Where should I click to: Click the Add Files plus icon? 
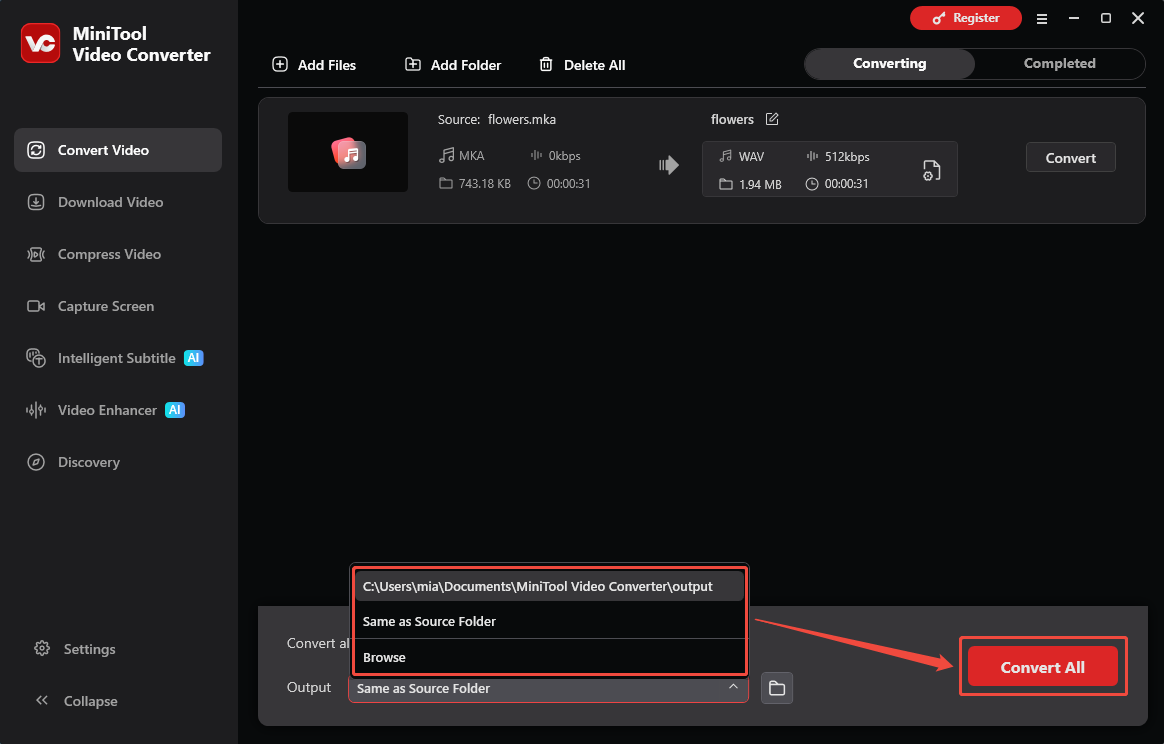(x=280, y=65)
